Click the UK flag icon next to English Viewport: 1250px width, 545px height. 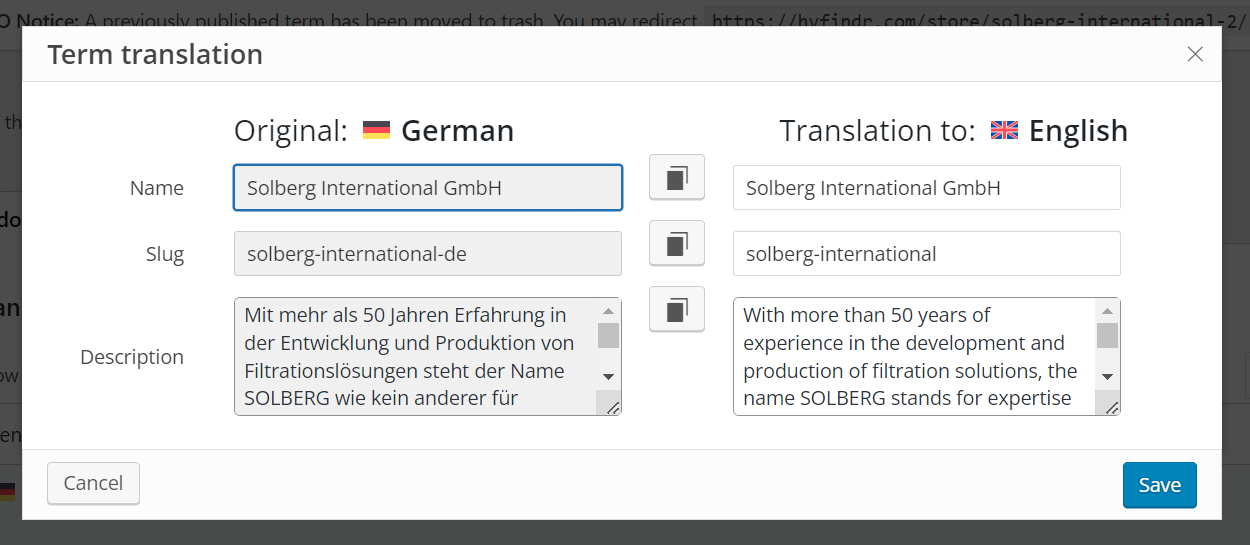1004,131
